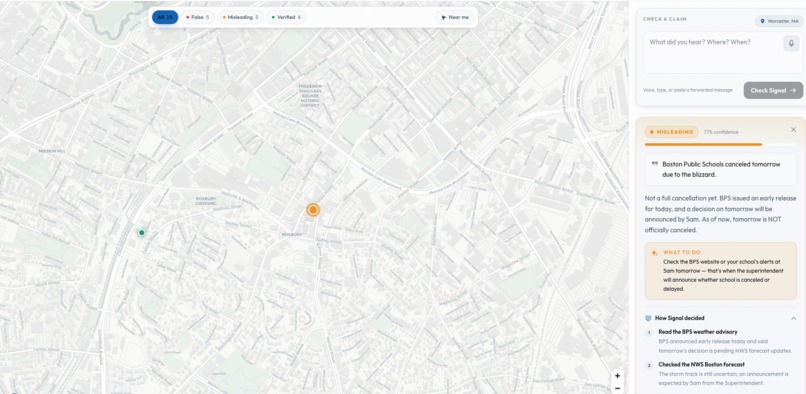Click the '77% confidence' text
The image size is (806, 394).
point(721,132)
